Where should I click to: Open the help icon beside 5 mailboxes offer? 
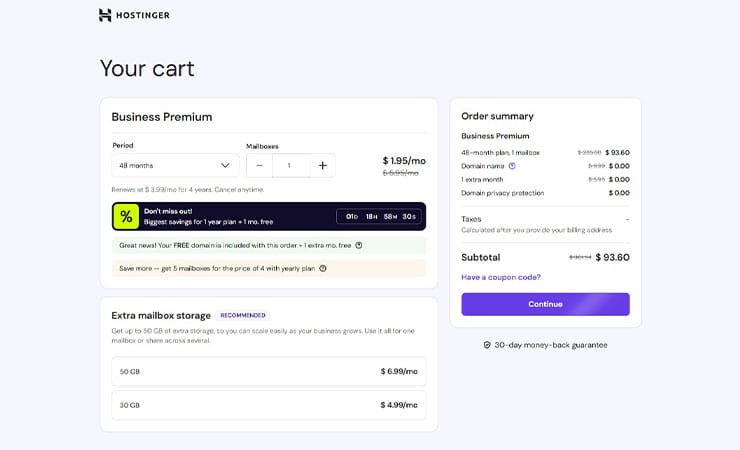pos(323,268)
